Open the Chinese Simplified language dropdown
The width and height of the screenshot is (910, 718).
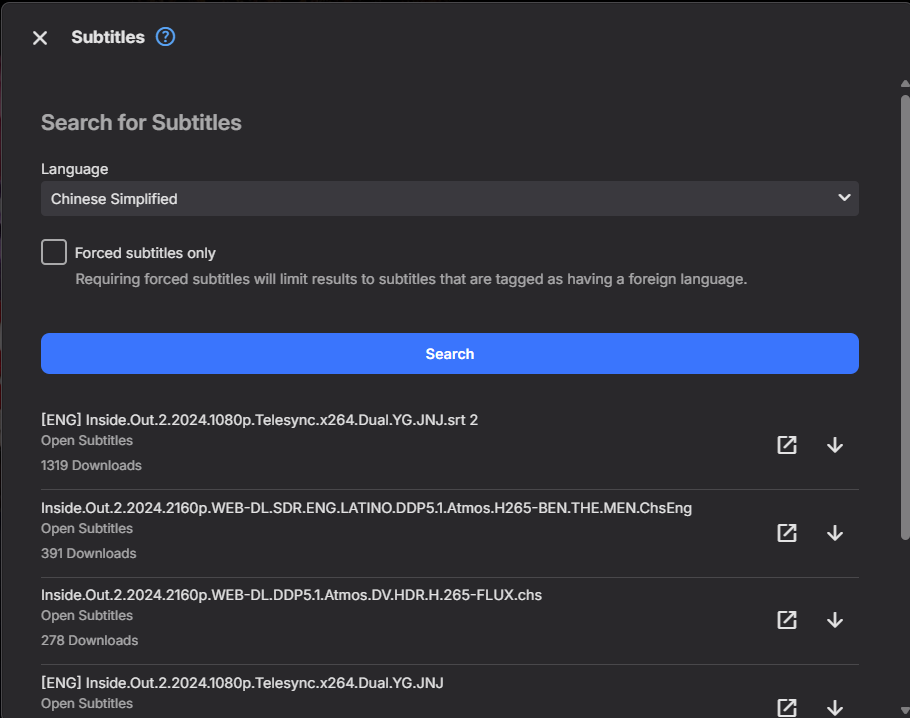(x=449, y=199)
